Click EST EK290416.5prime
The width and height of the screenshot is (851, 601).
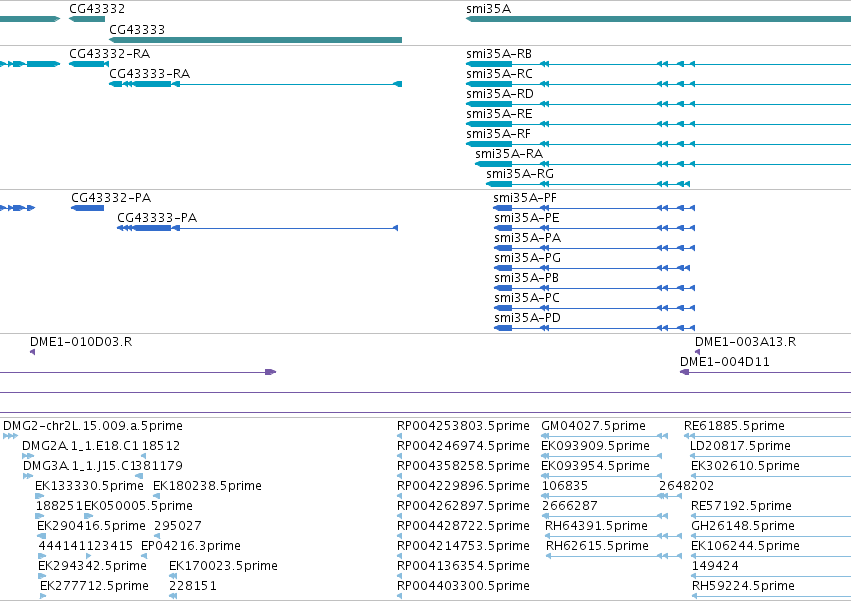pyautogui.click(x=91, y=526)
